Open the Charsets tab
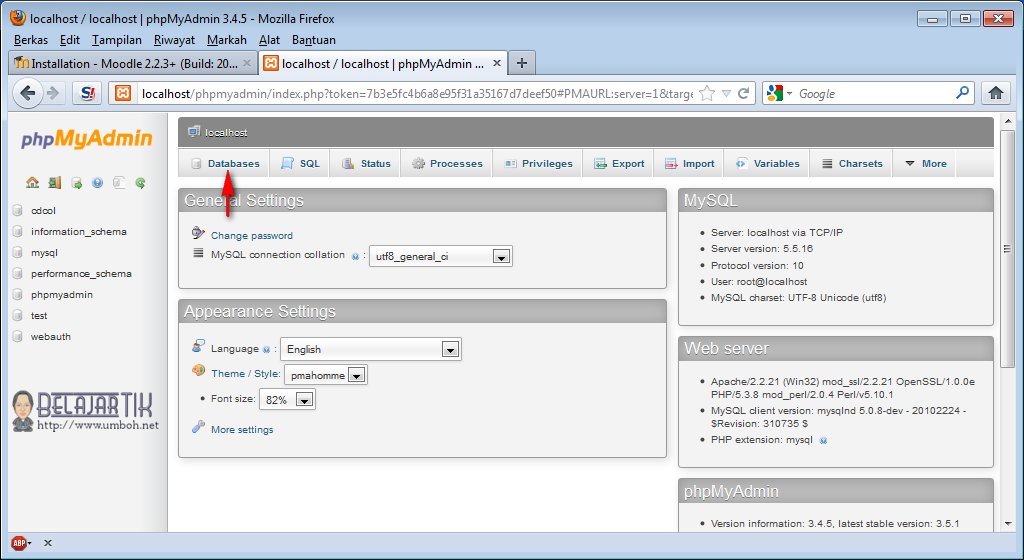This screenshot has width=1024, height=560. coord(852,163)
